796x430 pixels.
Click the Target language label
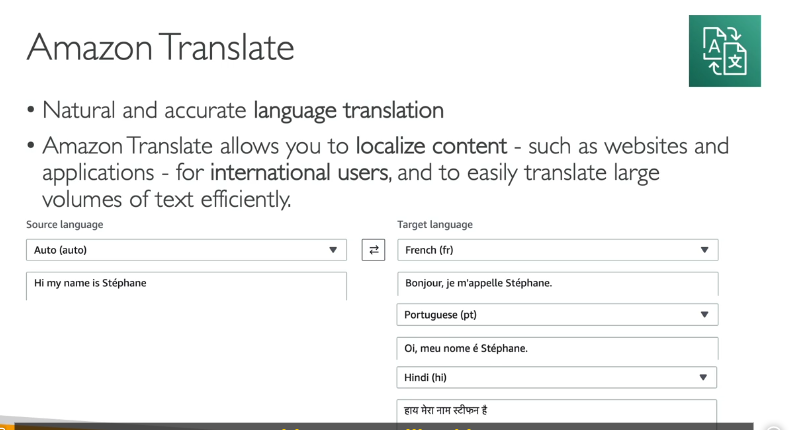pos(435,224)
